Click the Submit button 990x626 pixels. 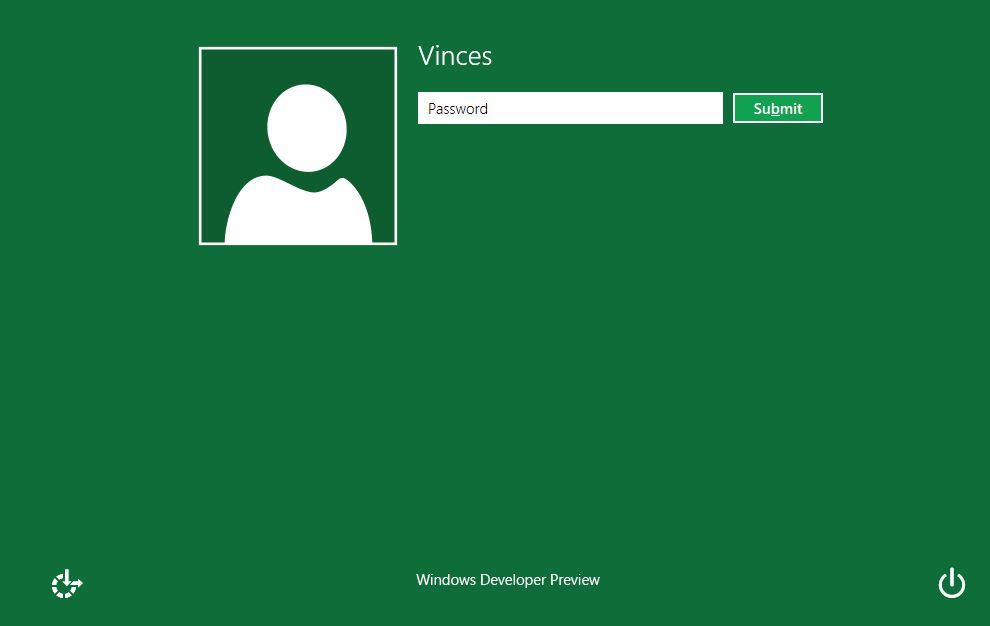pyautogui.click(x=778, y=108)
